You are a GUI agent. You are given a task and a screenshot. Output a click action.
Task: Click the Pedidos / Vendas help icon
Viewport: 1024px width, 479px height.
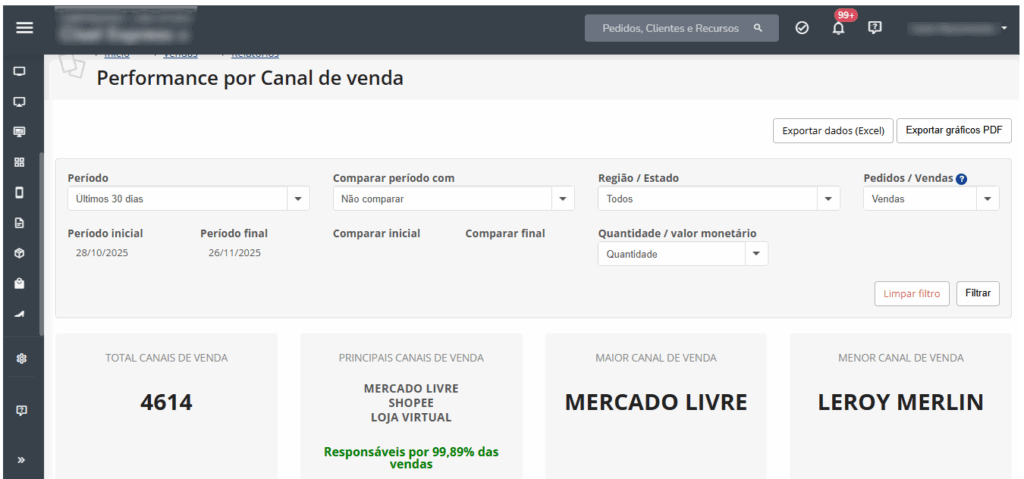click(x=961, y=179)
